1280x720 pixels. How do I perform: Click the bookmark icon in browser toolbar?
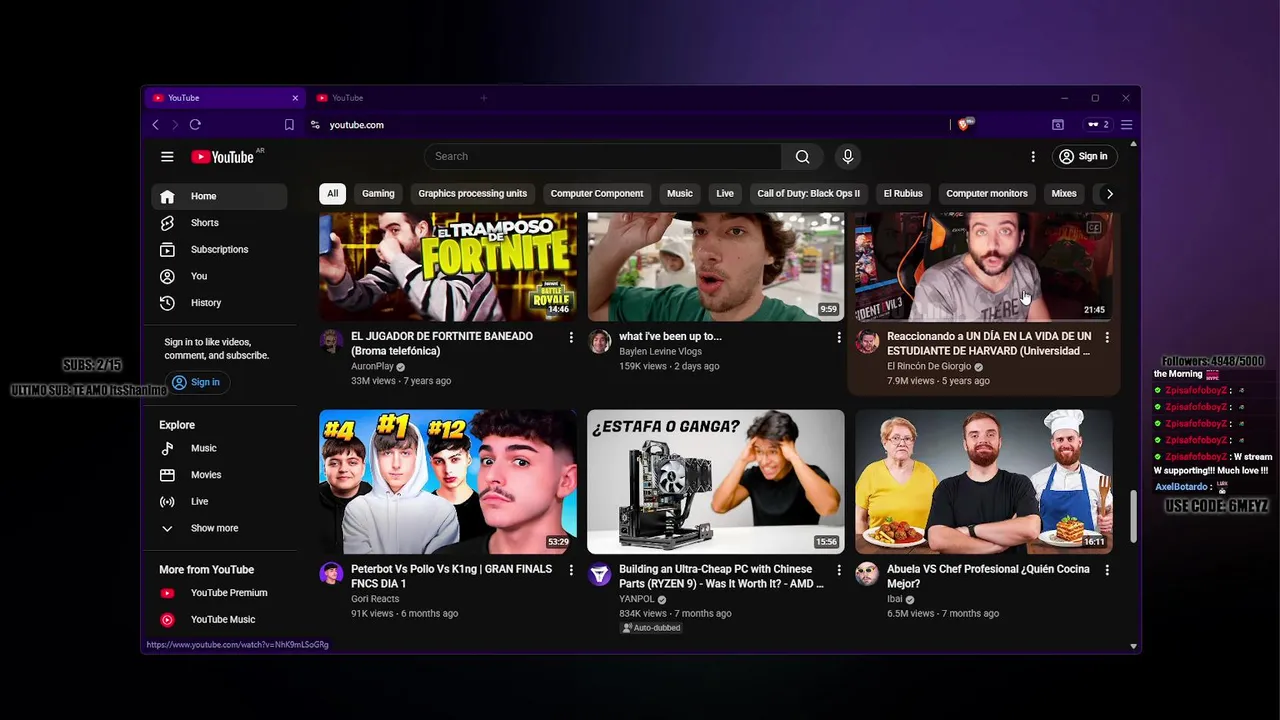click(x=289, y=125)
